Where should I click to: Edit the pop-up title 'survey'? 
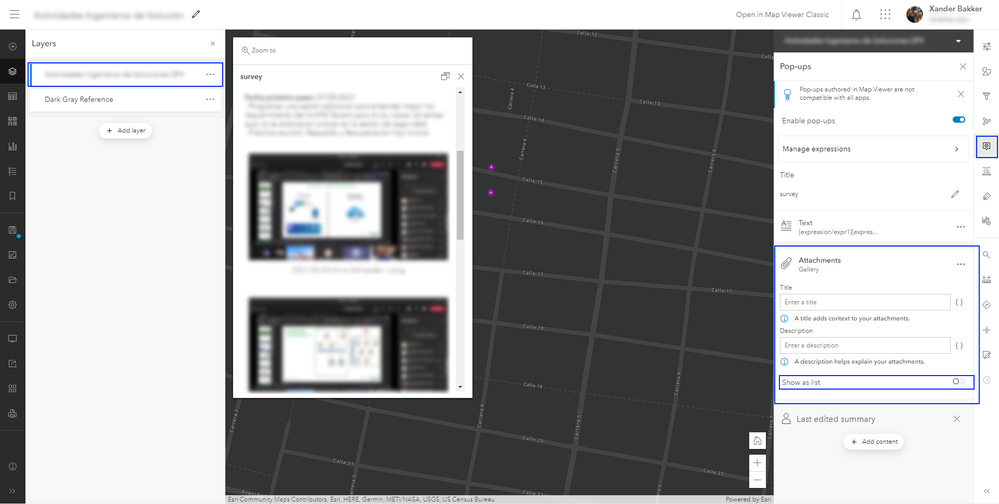954,194
